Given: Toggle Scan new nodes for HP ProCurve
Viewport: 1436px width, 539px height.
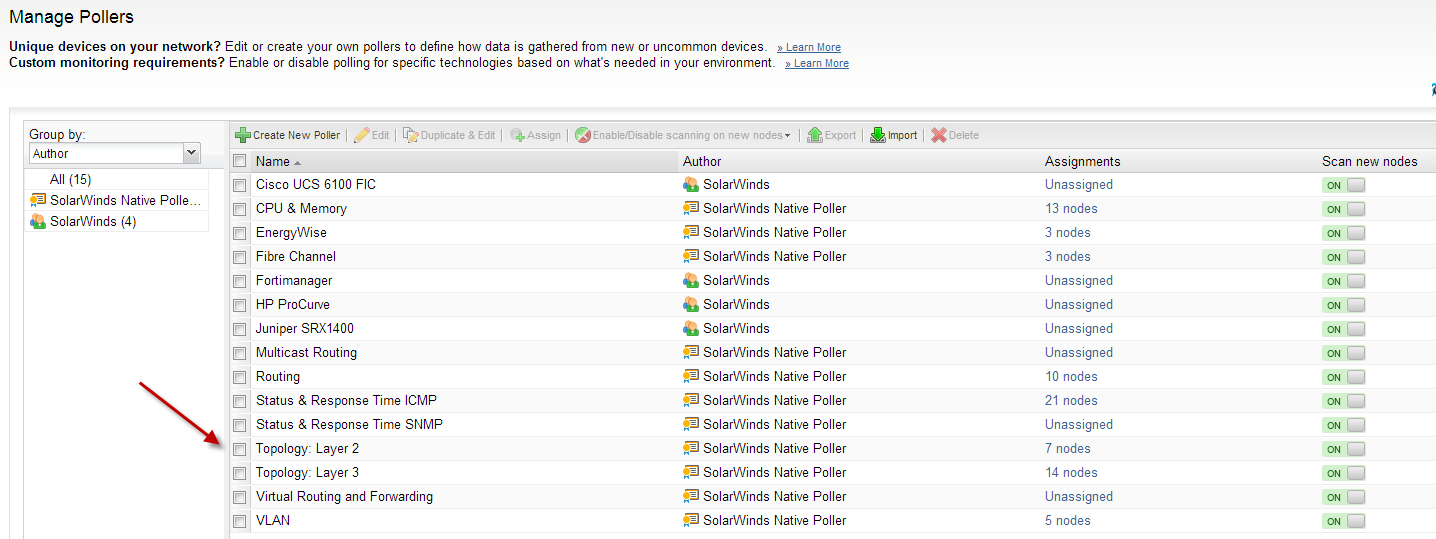Looking at the screenshot, I should tap(1343, 305).
